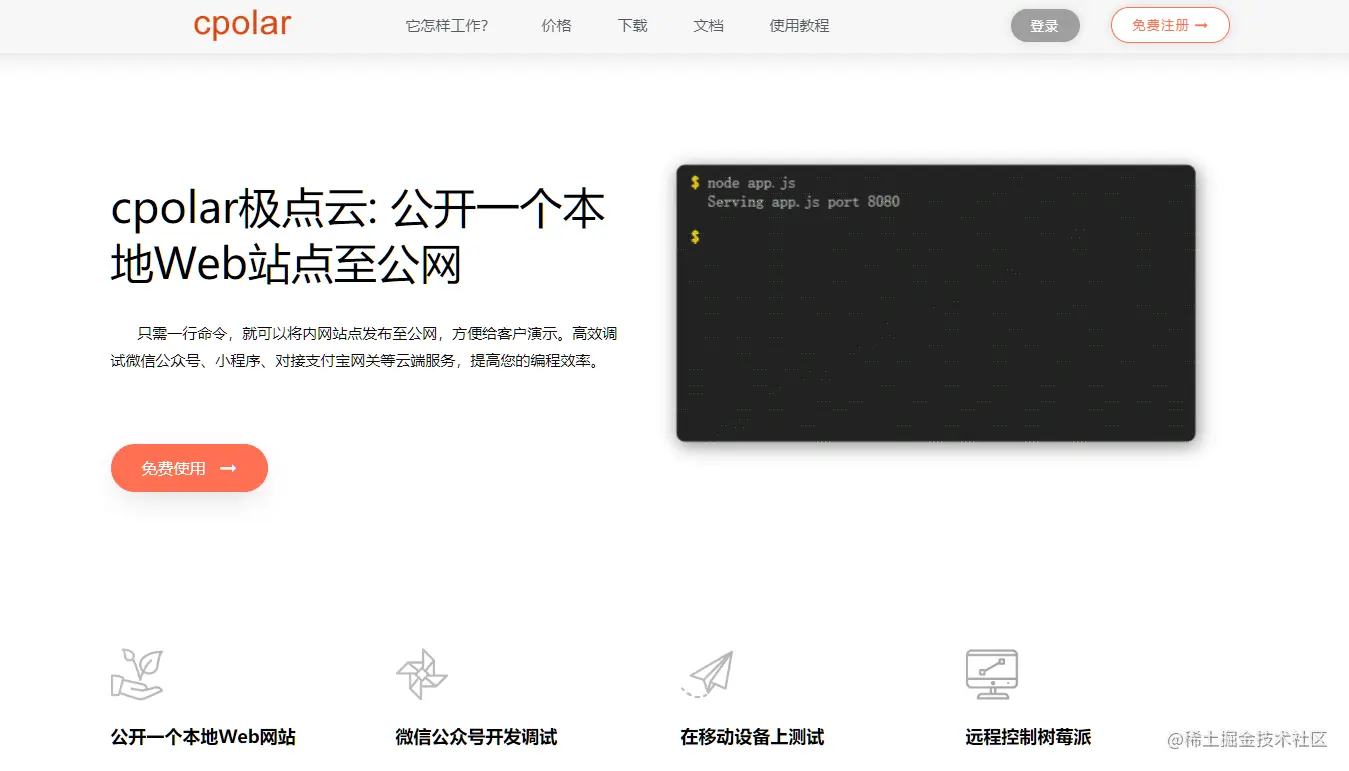Viewport: 1349px width, 771px height.
Task: Click the 免费注册 button
Action: (1170, 26)
